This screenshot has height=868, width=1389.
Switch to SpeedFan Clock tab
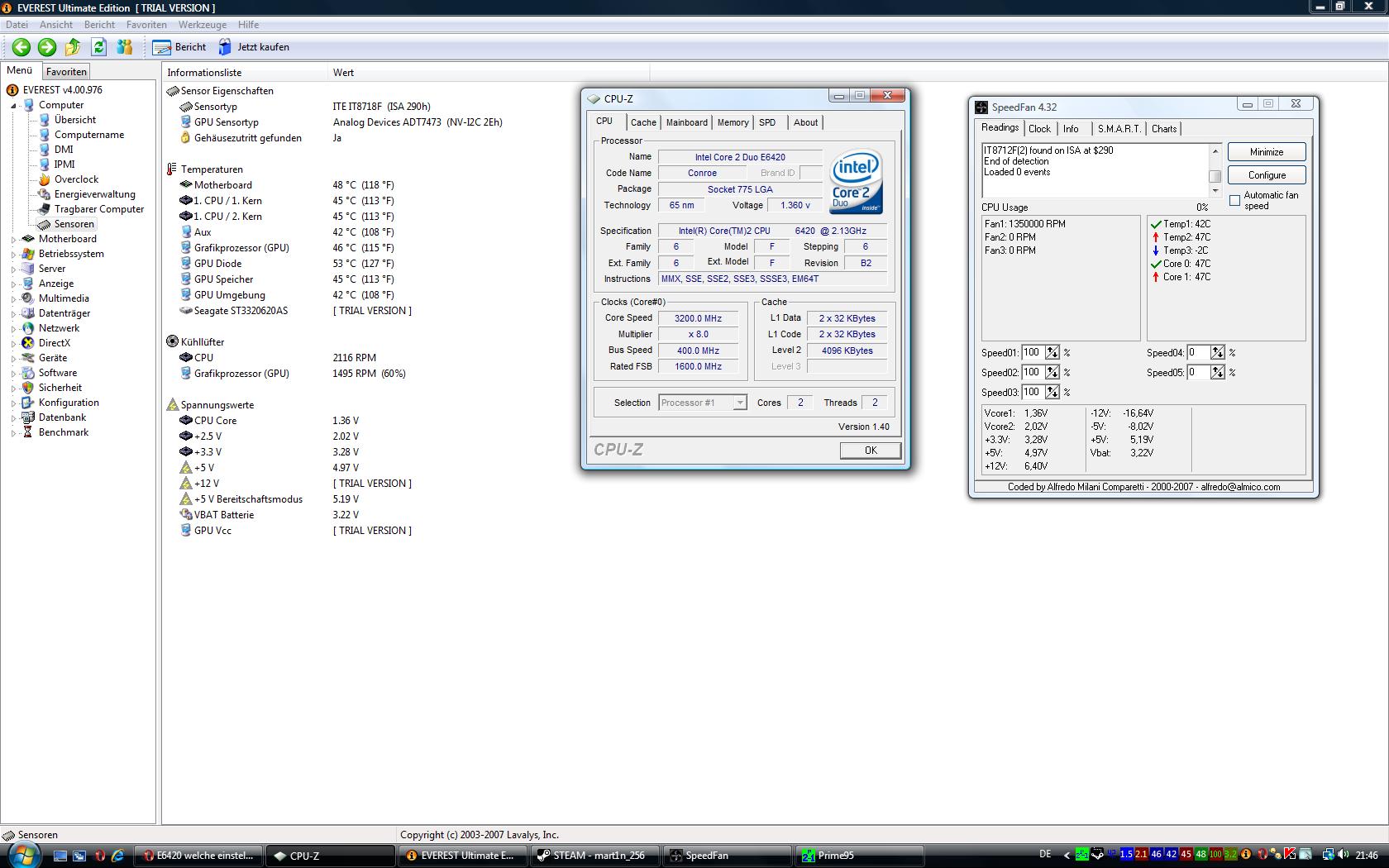pyautogui.click(x=1039, y=129)
